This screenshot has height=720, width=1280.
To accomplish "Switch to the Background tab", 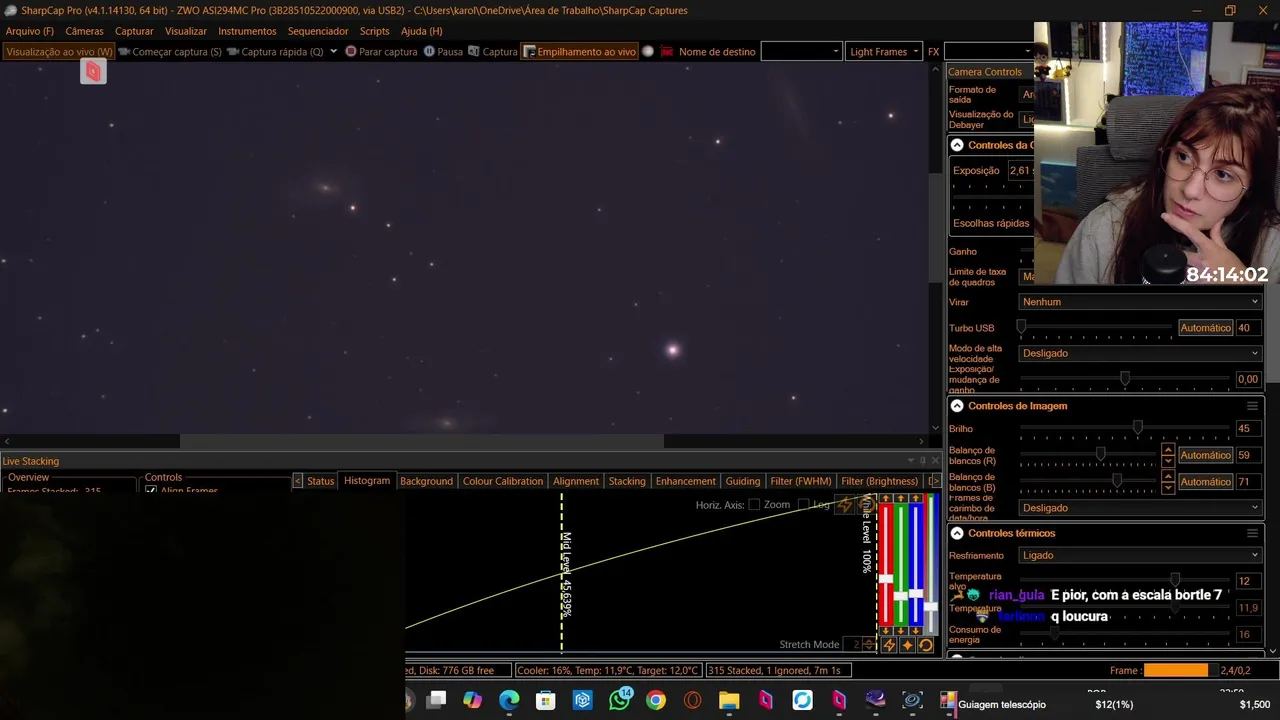I will (x=426, y=481).
